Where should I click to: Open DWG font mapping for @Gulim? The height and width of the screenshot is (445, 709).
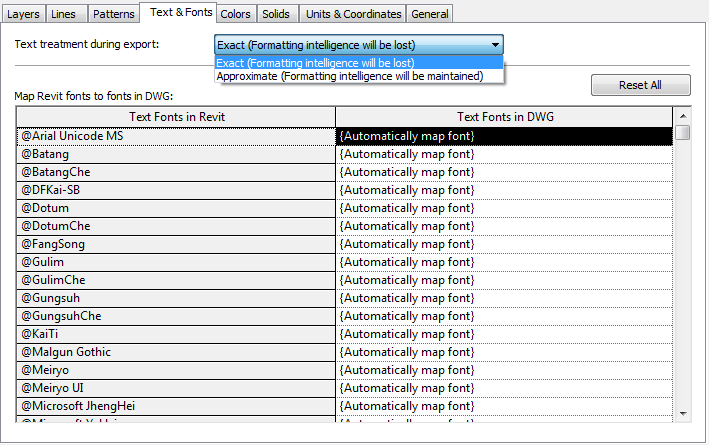coord(504,262)
